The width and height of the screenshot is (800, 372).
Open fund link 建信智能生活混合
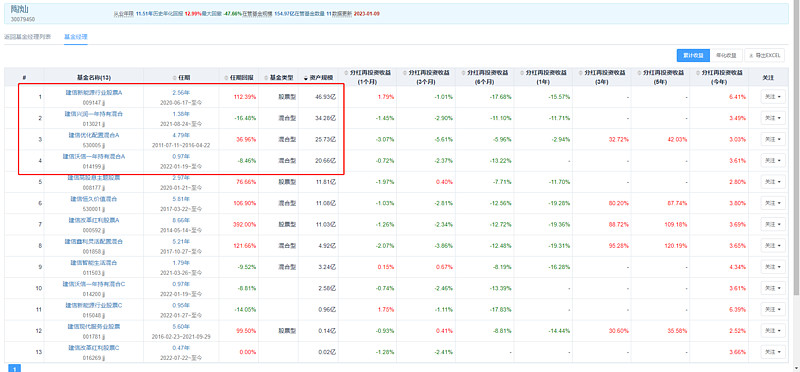94,263
